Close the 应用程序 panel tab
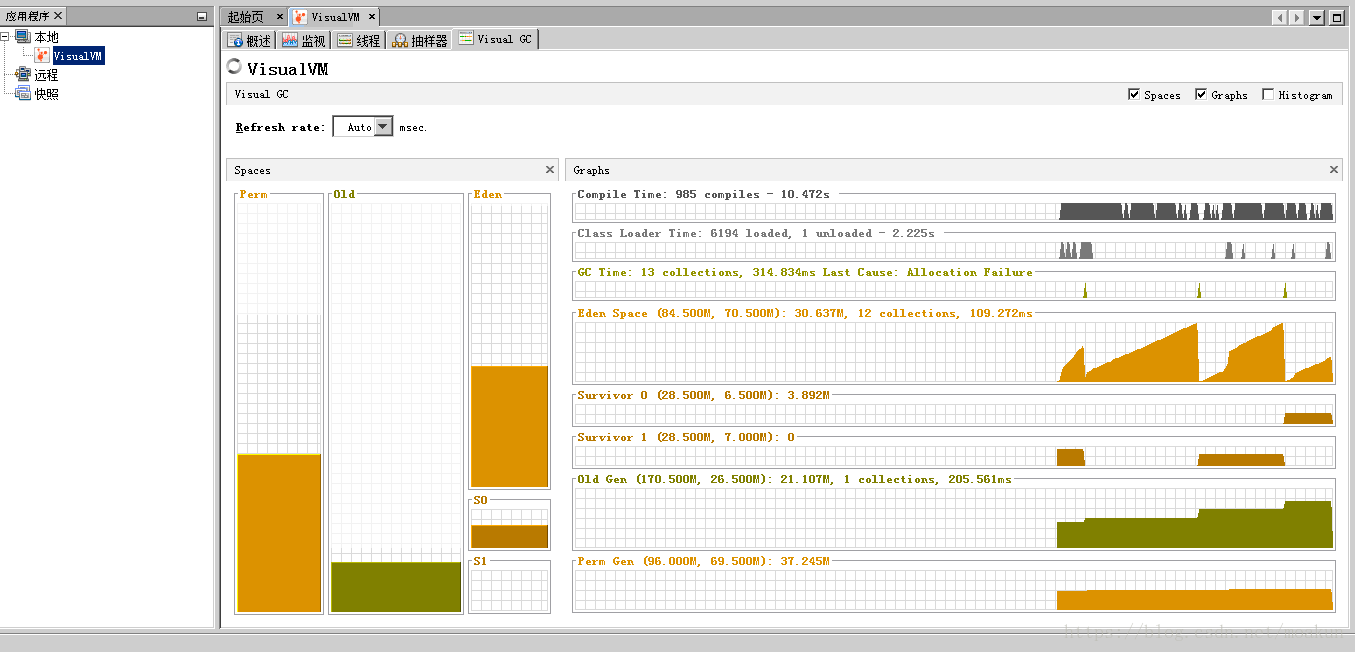Viewport: 1355px width, 652px height. click(x=58, y=16)
